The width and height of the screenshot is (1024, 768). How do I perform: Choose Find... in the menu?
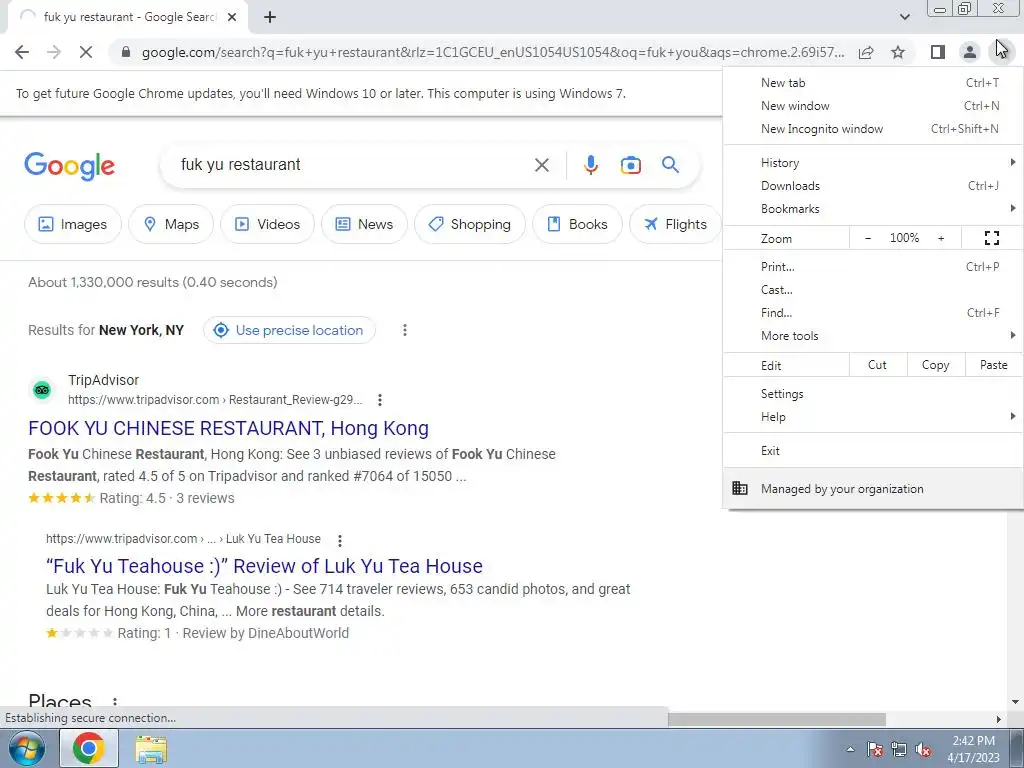(x=873, y=312)
